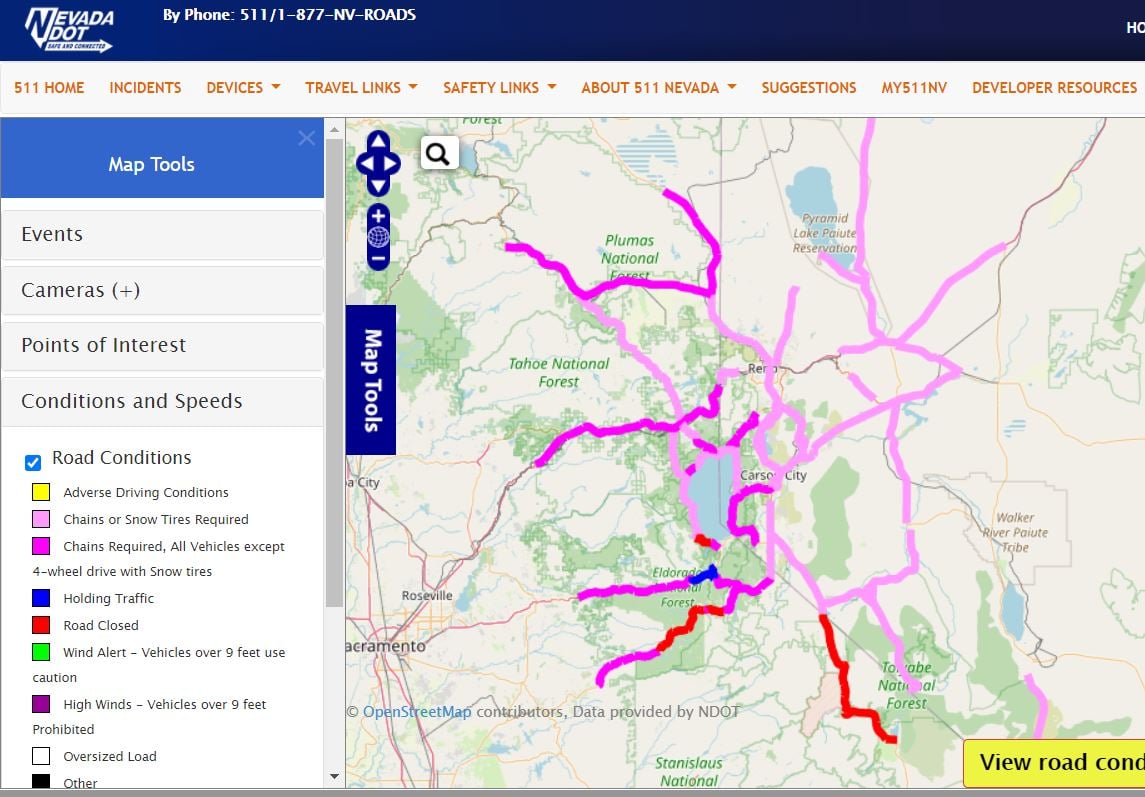Click the Nevada DOT logo
This screenshot has height=797, width=1145.
[69, 29]
